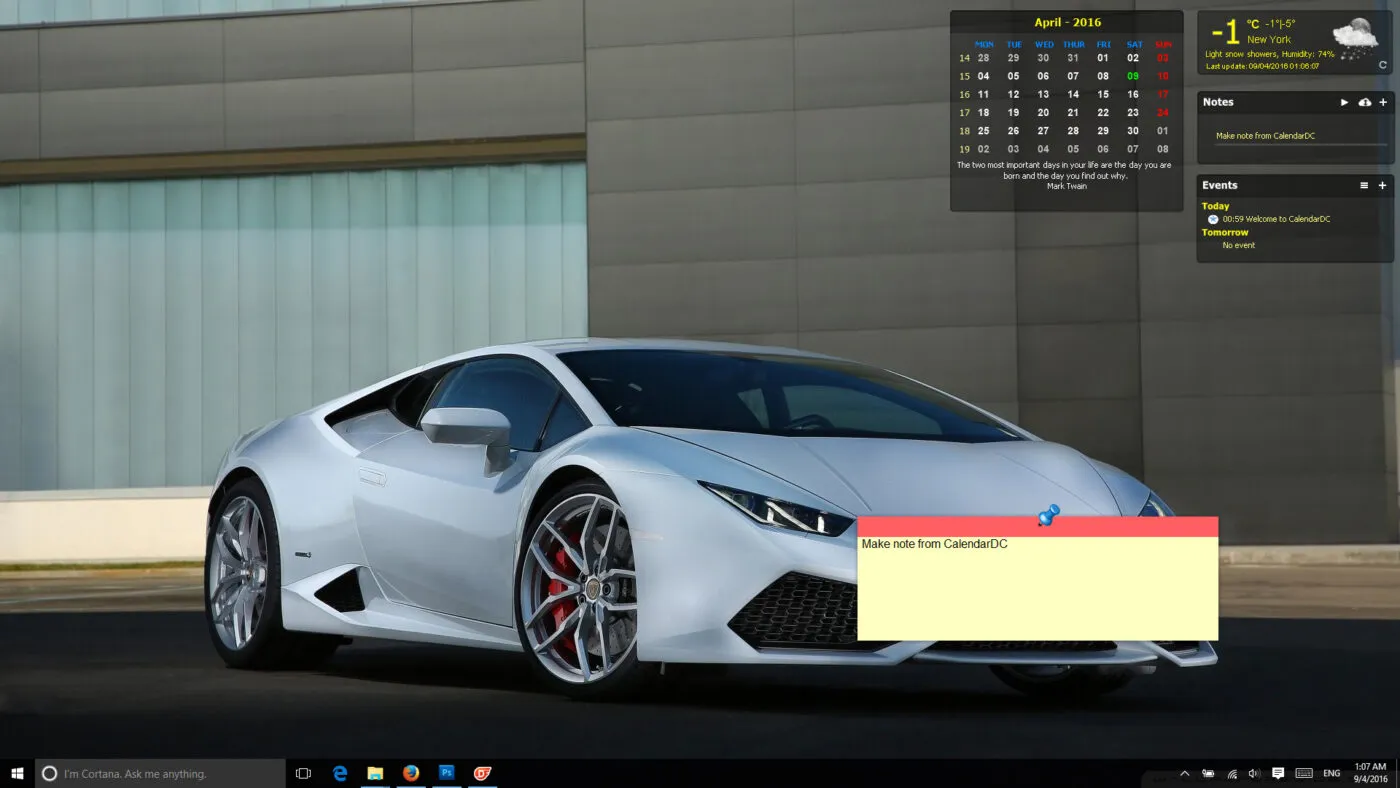The height and width of the screenshot is (788, 1400).
Task: Open the Action Center notifications icon
Action: pos(1278,773)
